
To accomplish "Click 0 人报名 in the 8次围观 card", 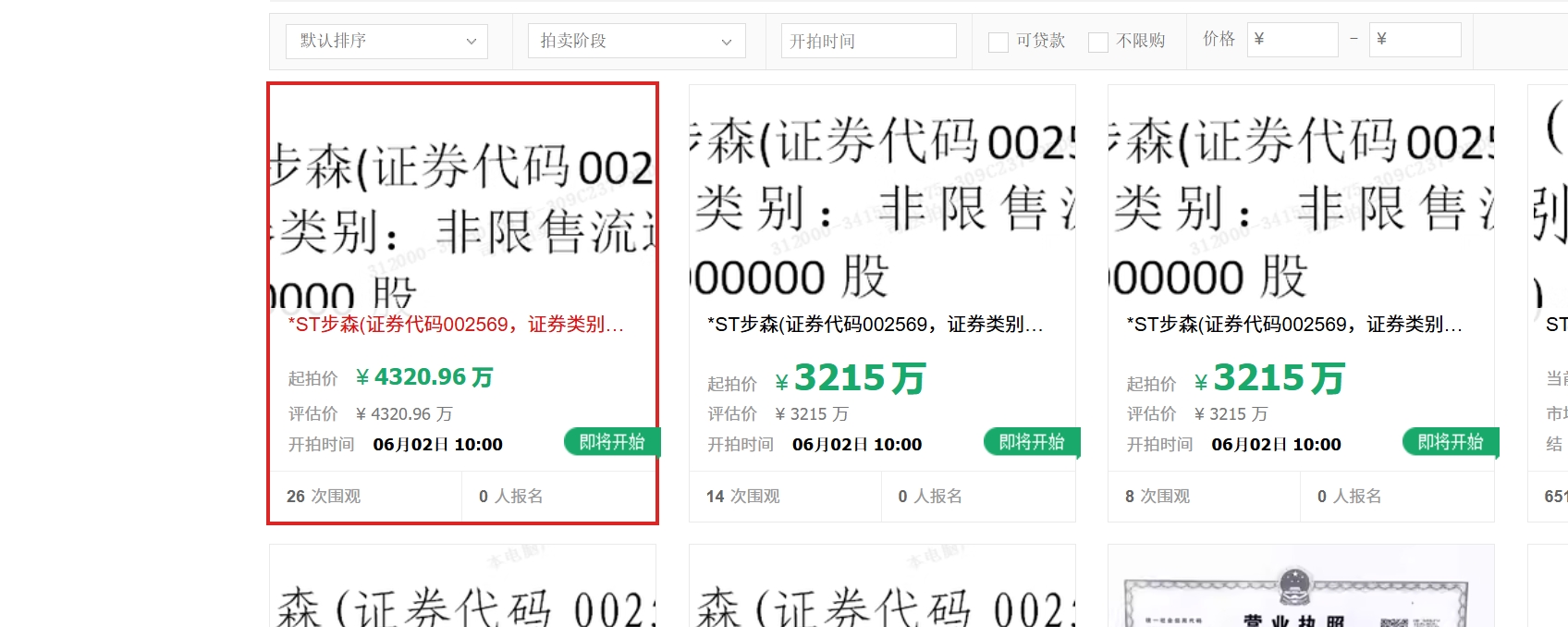I will point(1349,497).
